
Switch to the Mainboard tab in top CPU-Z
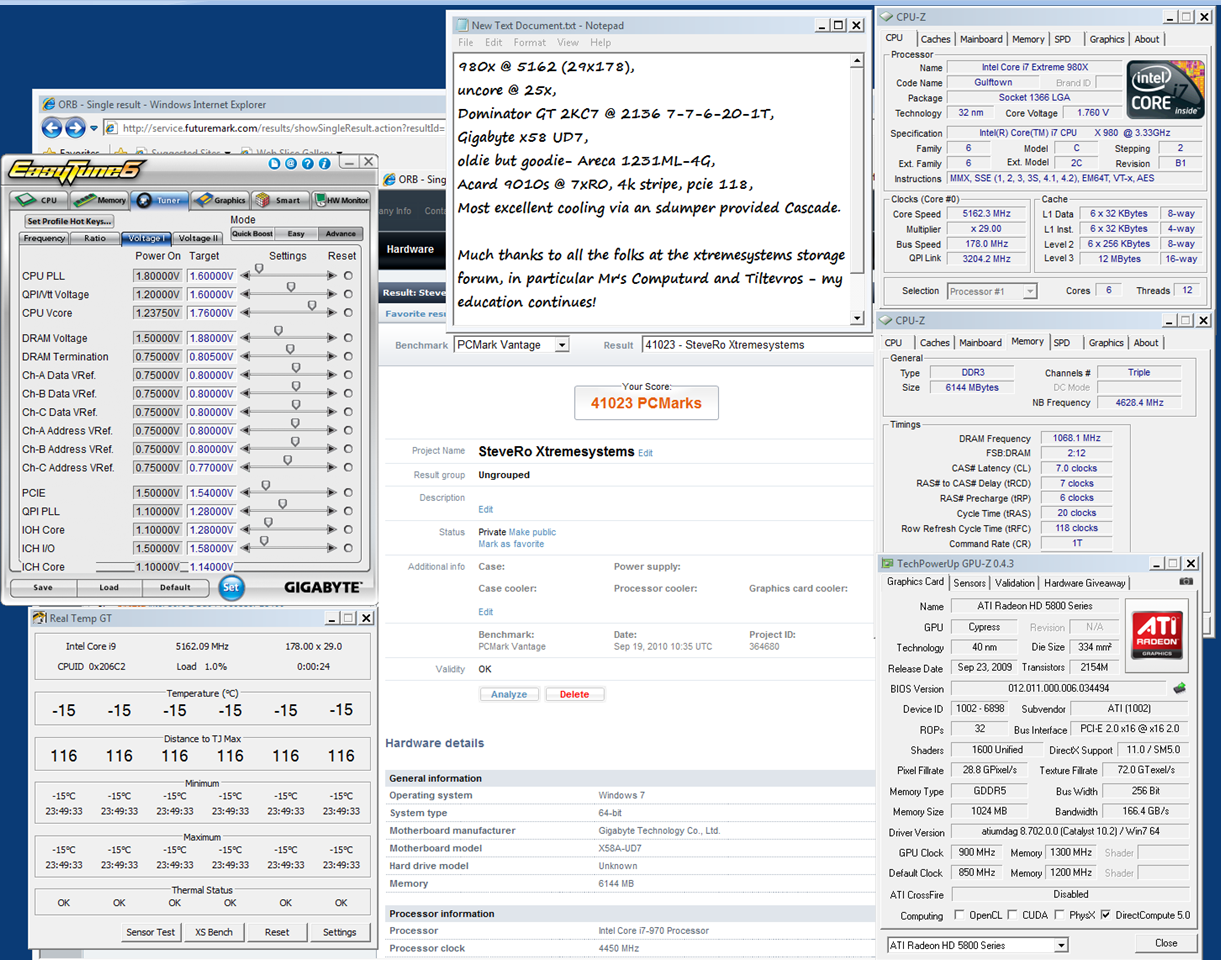coord(981,39)
